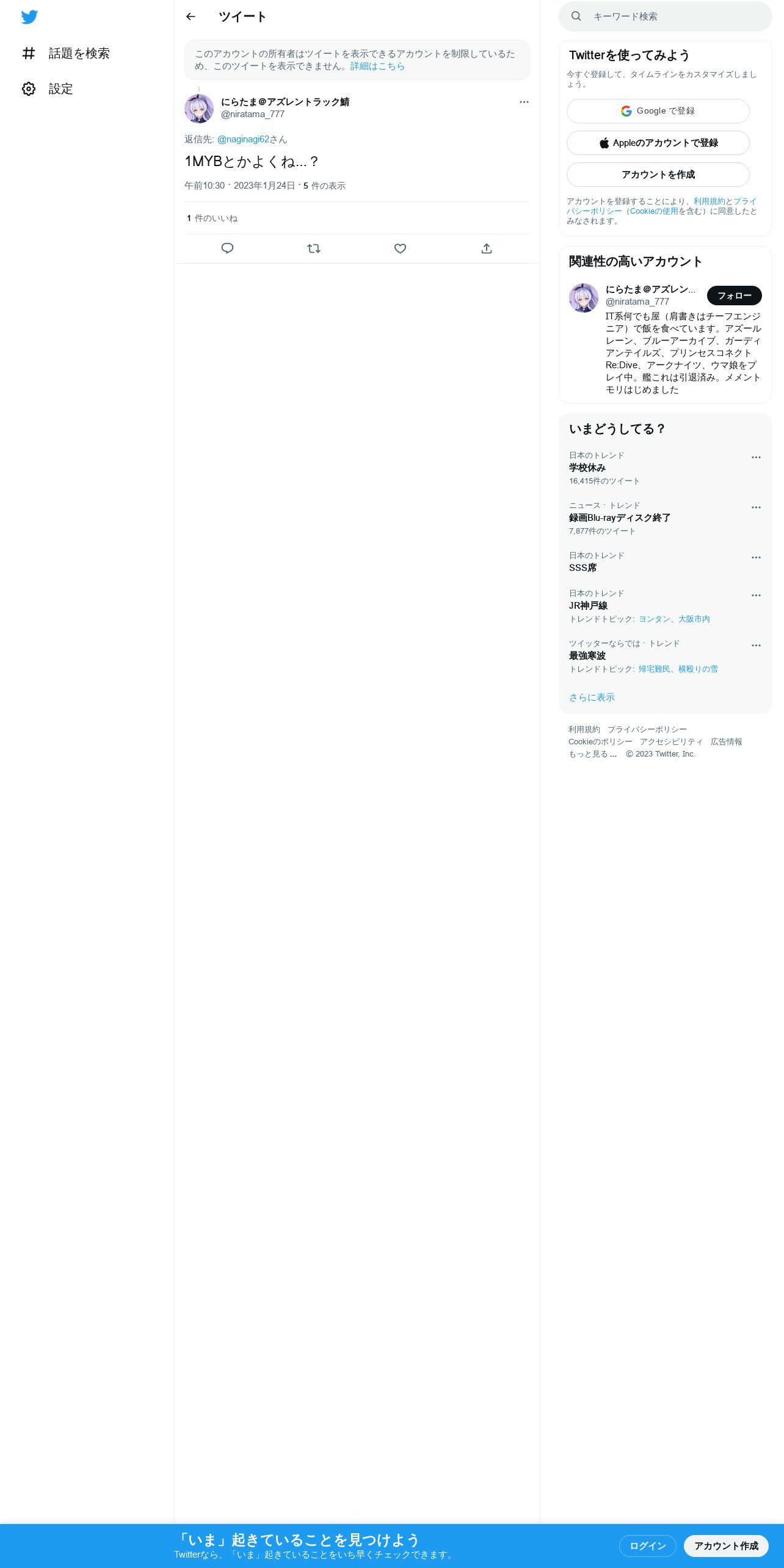Image resolution: width=784 pixels, height=1568 pixels.
Task: Share the tweet via upload icon
Action: [487, 249]
